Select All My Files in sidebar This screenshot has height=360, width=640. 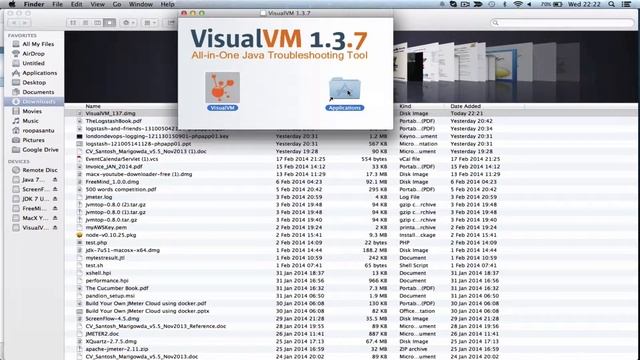(x=33, y=44)
